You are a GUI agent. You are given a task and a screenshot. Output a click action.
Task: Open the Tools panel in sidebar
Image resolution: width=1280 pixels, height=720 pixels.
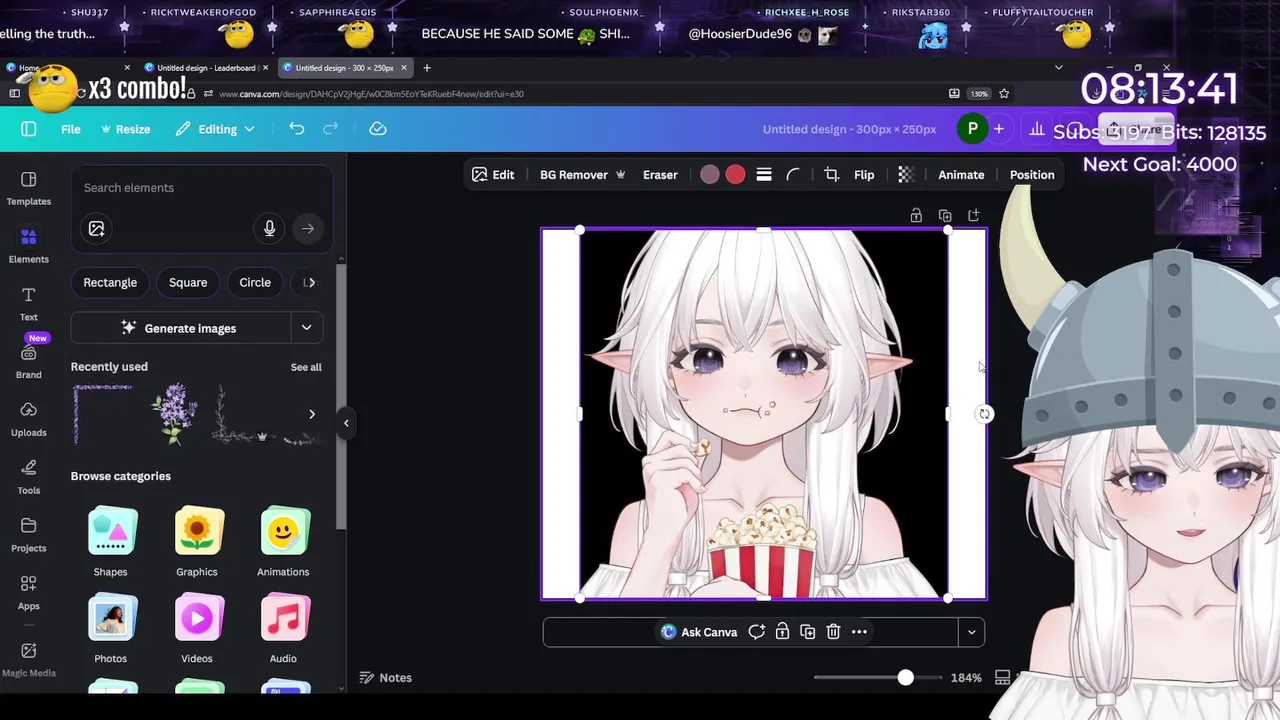28,476
